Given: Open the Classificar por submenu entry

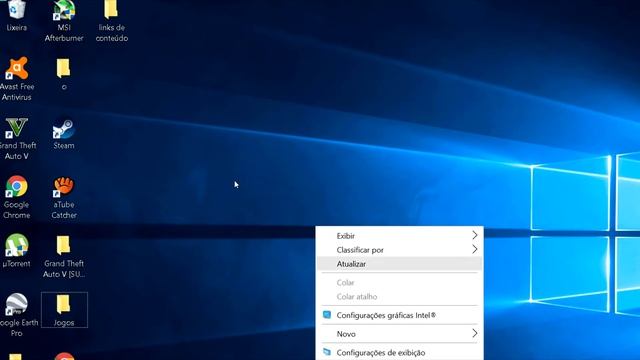Looking at the screenshot, I should (400, 250).
